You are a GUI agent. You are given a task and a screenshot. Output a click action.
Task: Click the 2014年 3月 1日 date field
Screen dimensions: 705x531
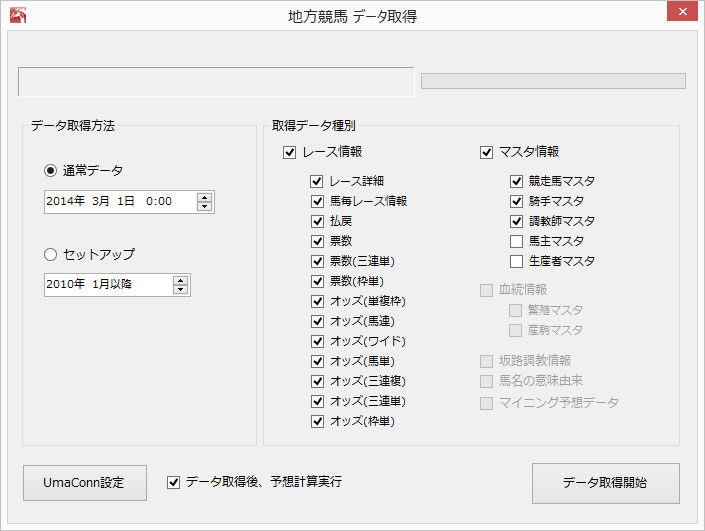(120, 202)
